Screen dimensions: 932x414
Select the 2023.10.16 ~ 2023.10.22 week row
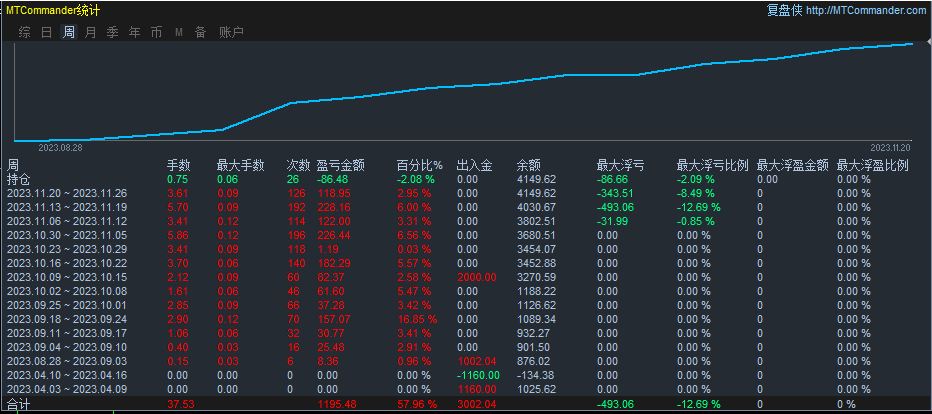(x=466, y=263)
